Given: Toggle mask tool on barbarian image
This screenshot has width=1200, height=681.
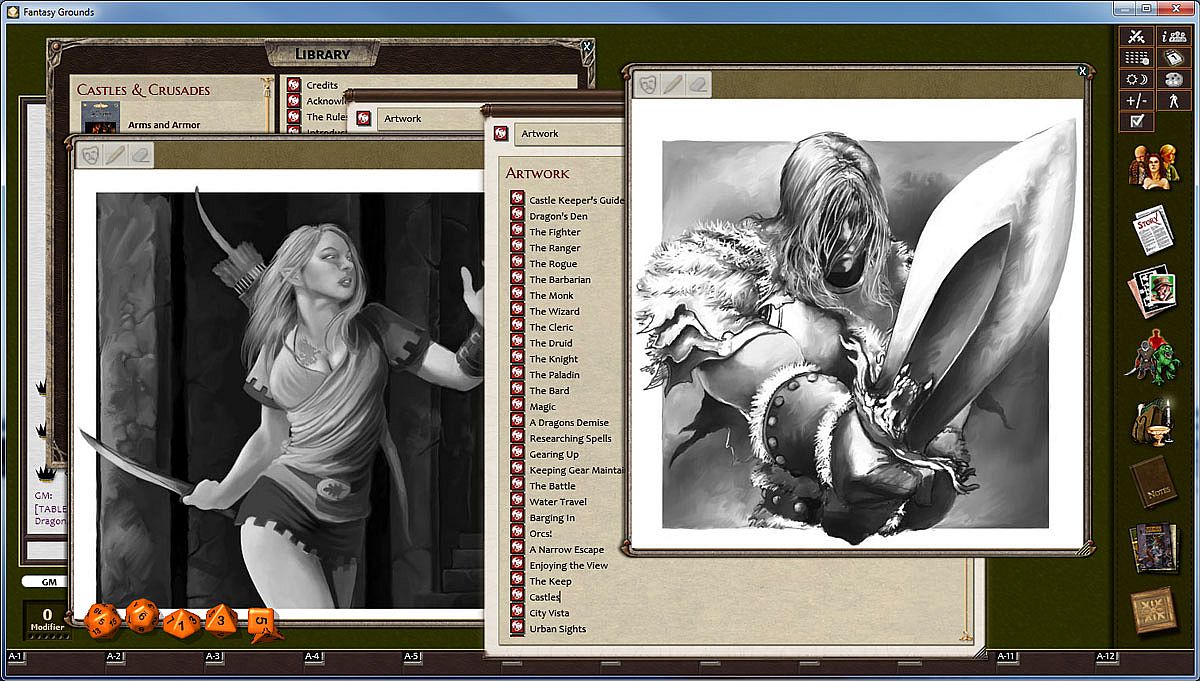Looking at the screenshot, I should pos(647,84).
